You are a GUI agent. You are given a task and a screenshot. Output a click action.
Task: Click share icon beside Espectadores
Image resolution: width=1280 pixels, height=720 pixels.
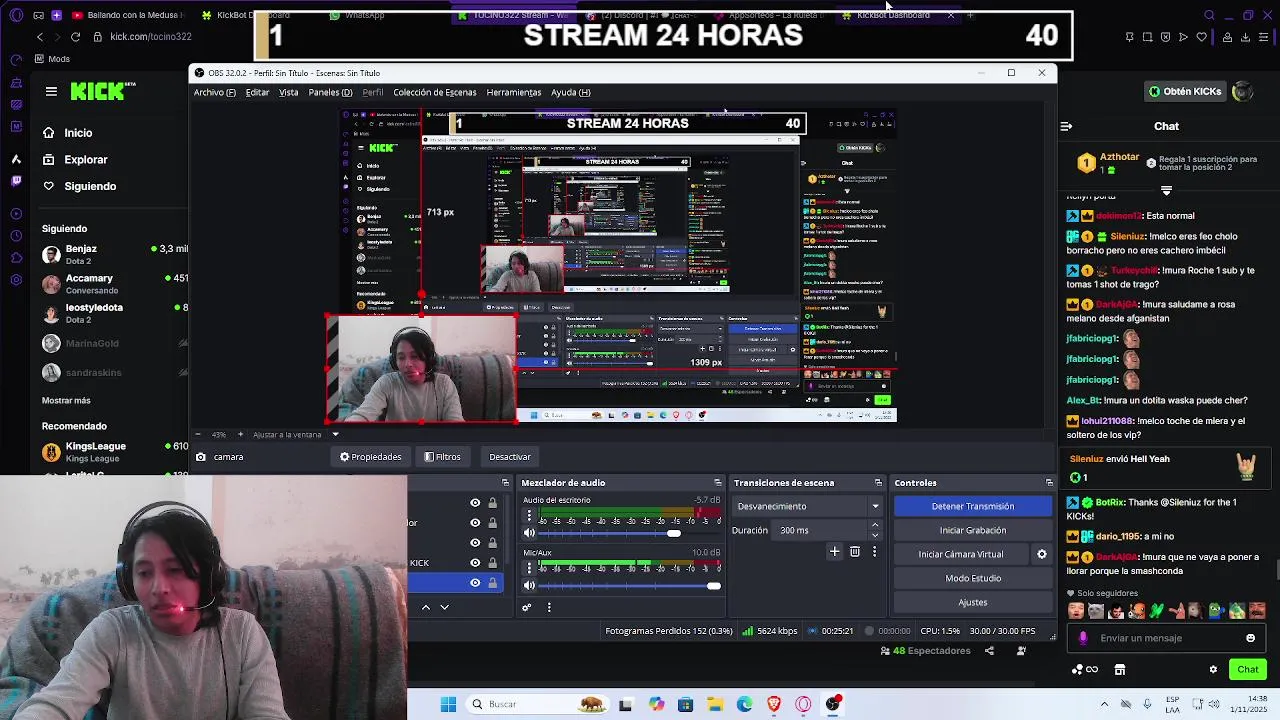(989, 651)
